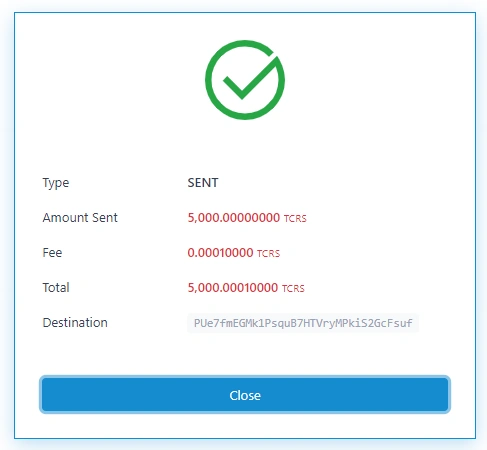
Task: Click the Type label
Action: (x=56, y=183)
